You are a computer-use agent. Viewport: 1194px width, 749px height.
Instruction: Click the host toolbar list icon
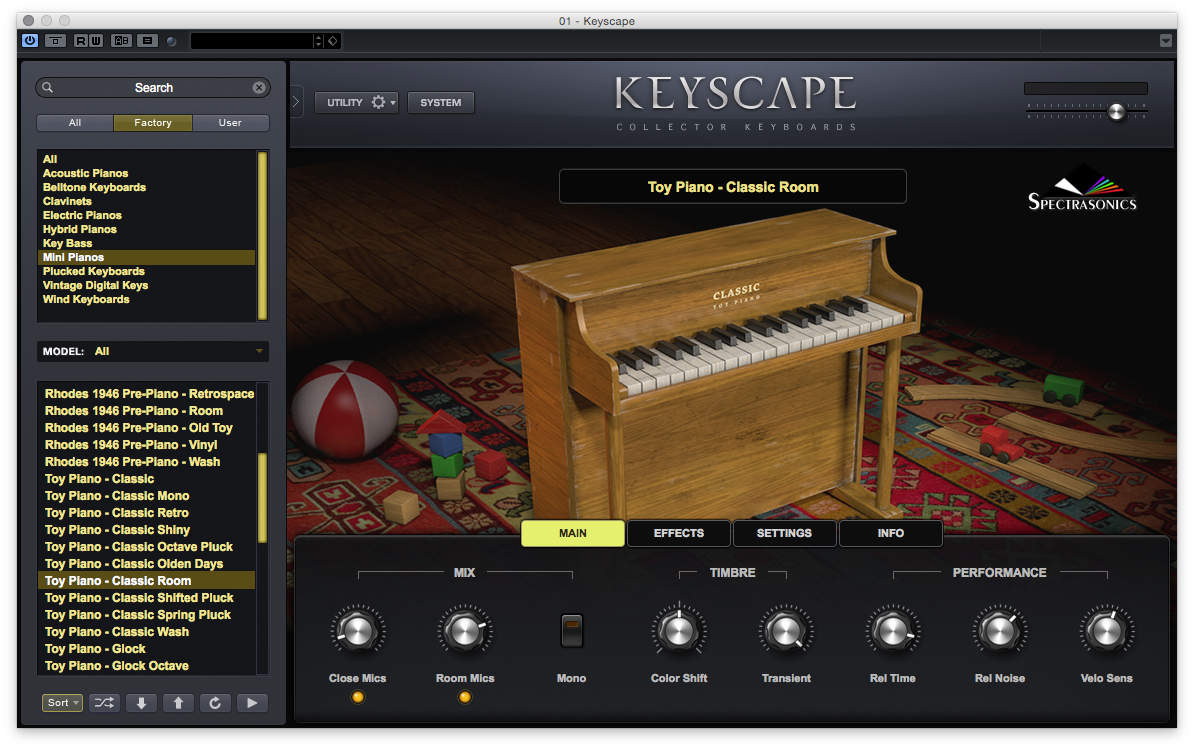click(148, 40)
